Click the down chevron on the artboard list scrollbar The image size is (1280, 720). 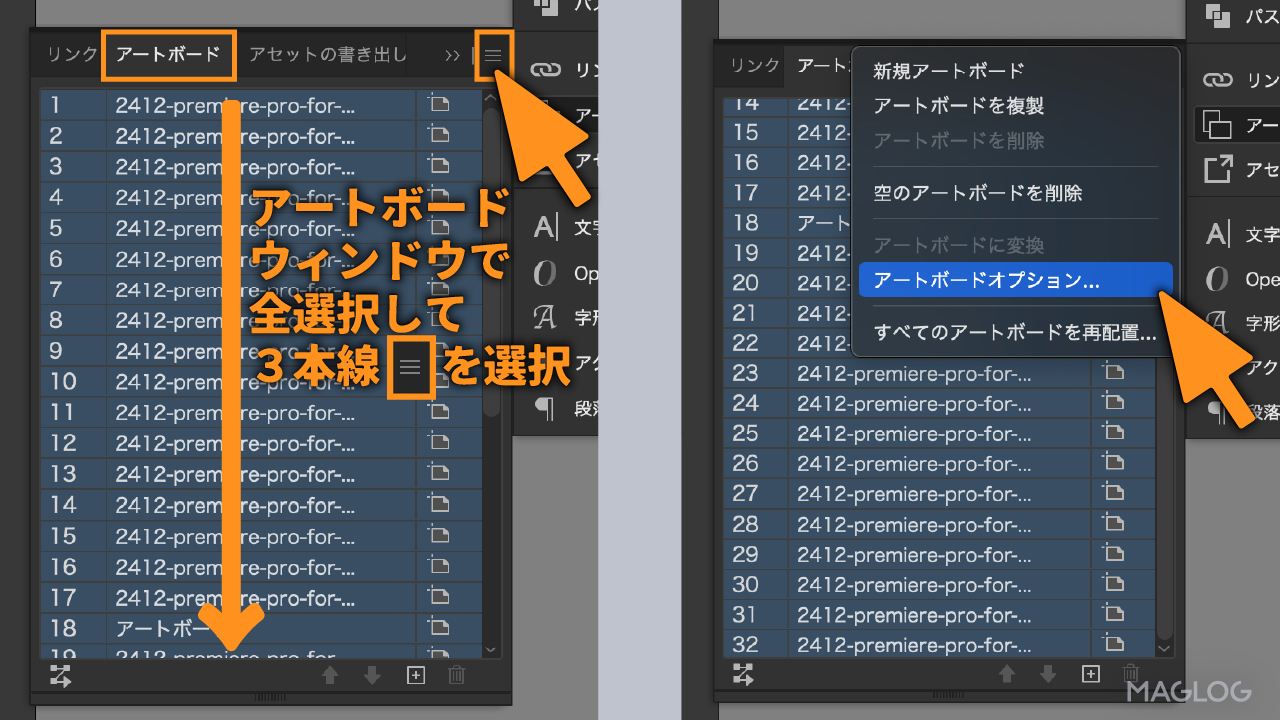(x=490, y=649)
